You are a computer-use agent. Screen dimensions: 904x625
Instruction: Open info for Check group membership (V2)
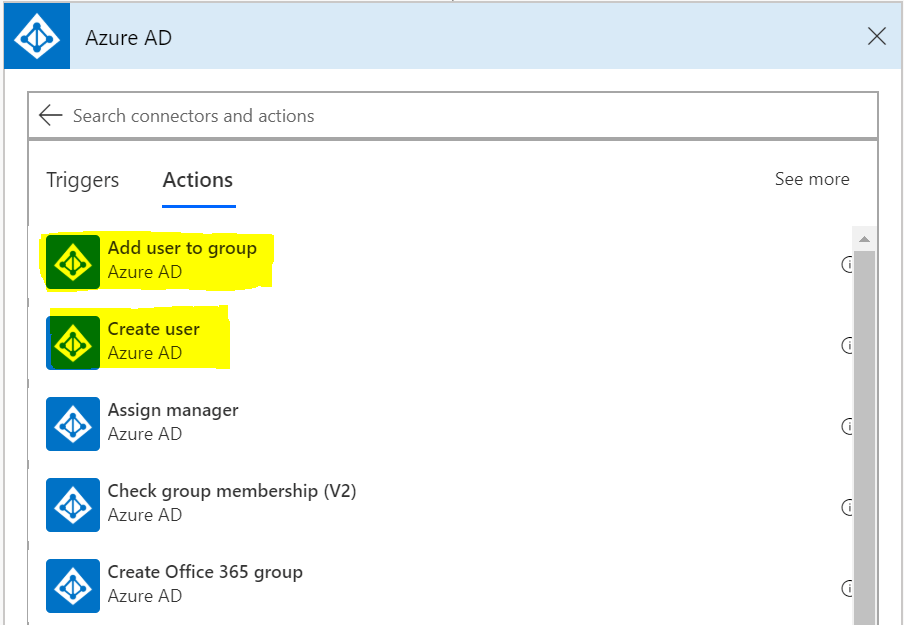pos(847,507)
